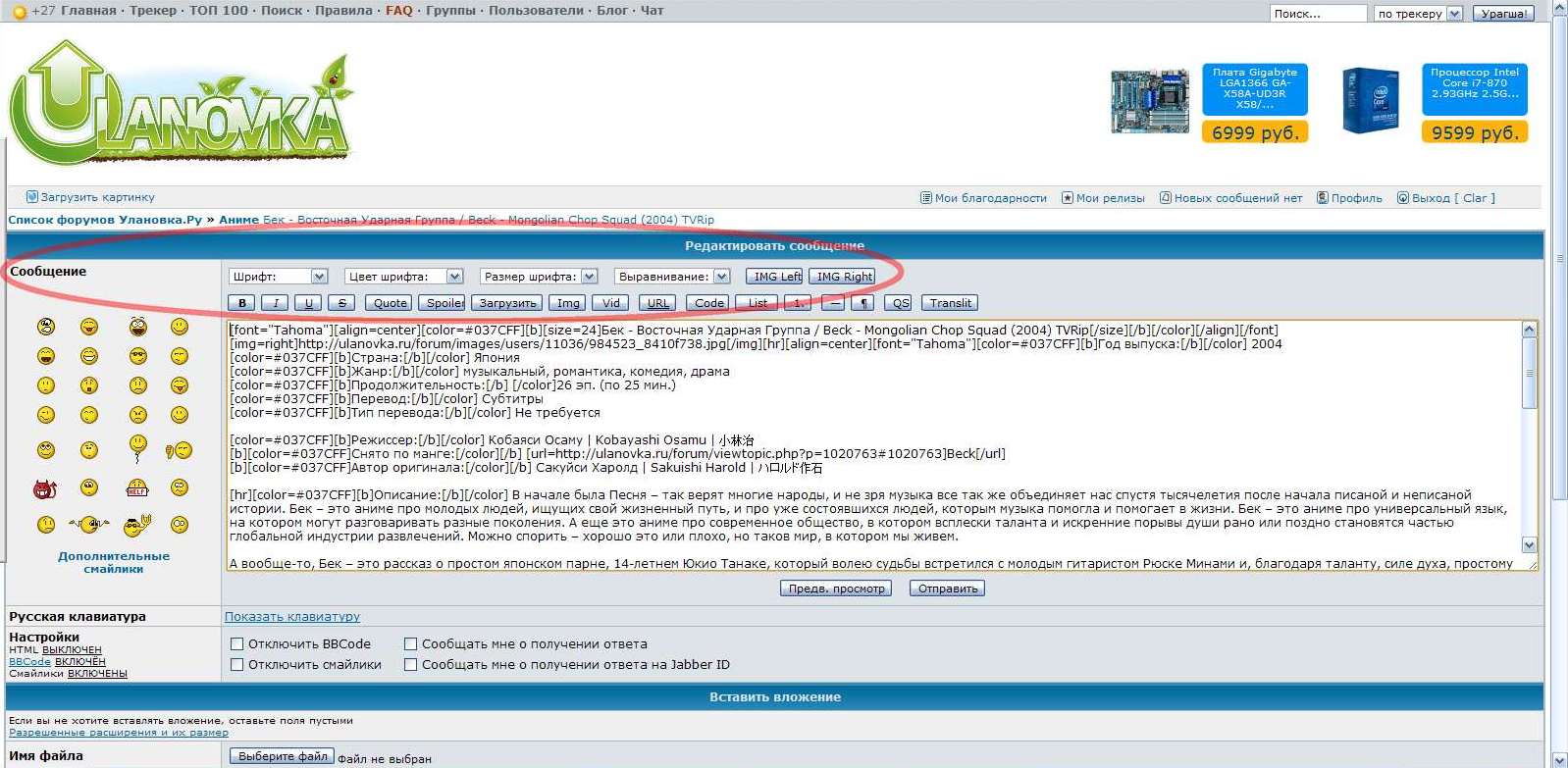Apply underline with the U button
Screen dimensions: 1568x768
point(308,303)
